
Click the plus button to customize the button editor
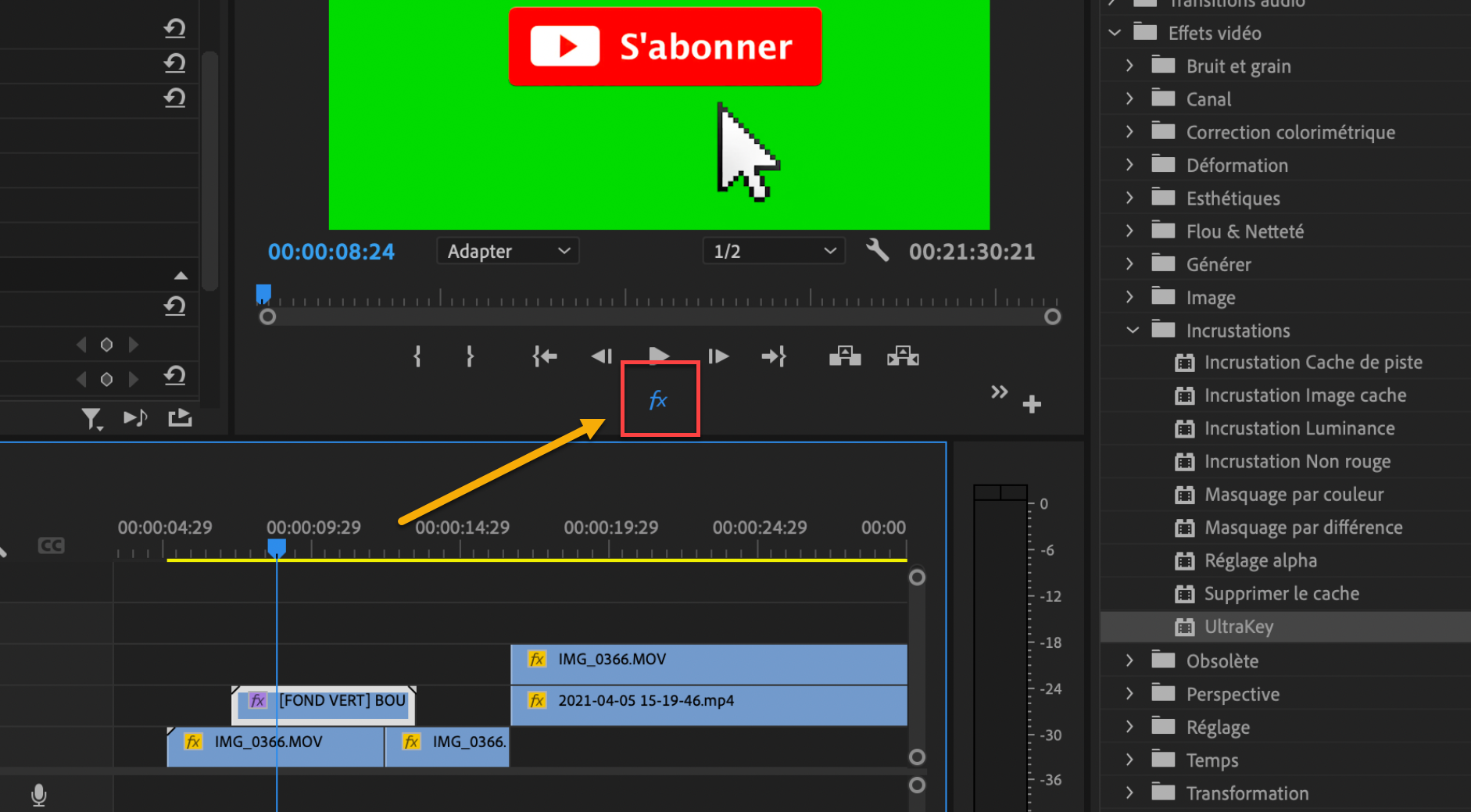(1032, 403)
